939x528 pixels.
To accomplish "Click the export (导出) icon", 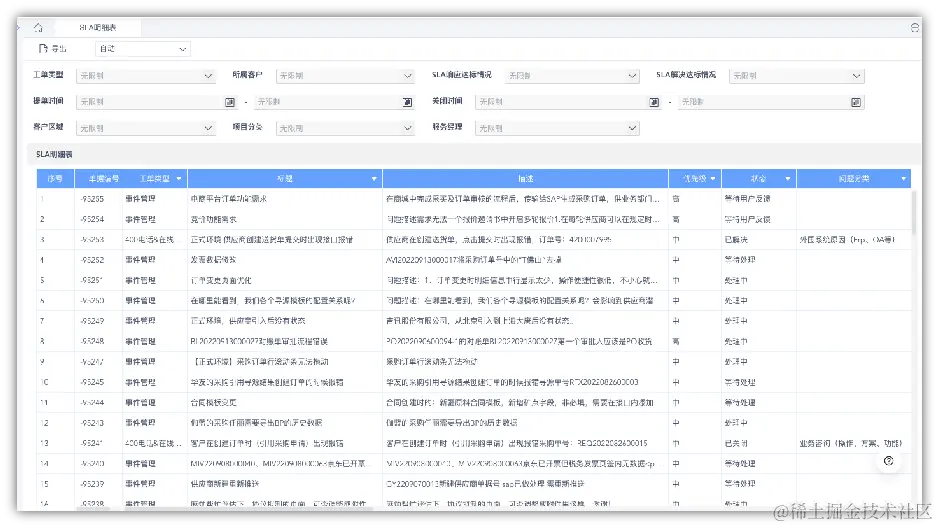I will (x=43, y=48).
